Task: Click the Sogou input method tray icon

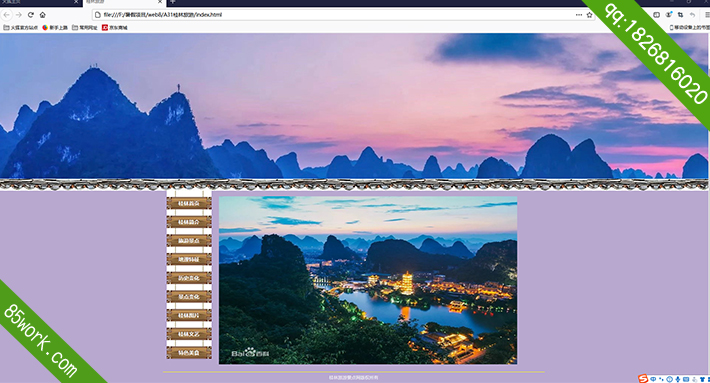Action: (643, 378)
